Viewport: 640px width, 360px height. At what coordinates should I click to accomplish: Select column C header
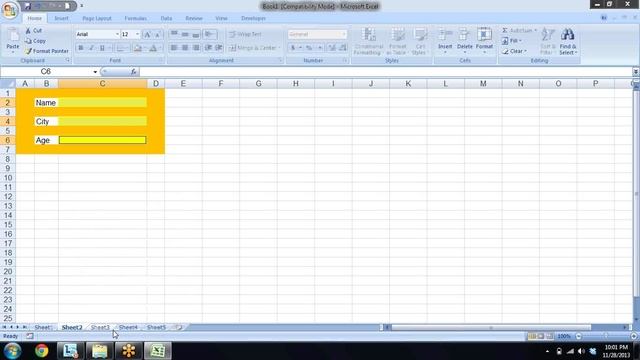tap(102, 84)
